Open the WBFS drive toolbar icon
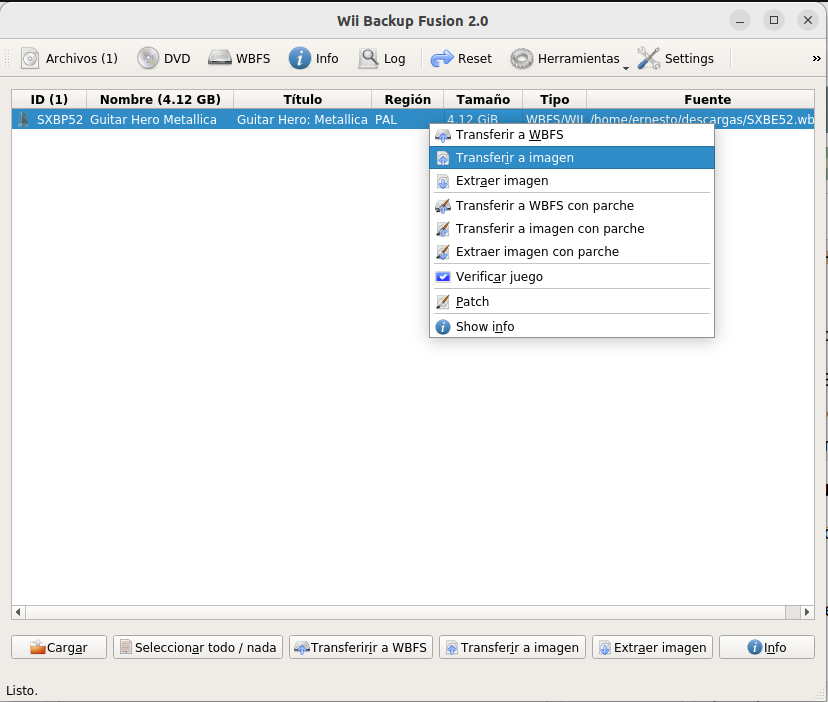 tap(220, 59)
